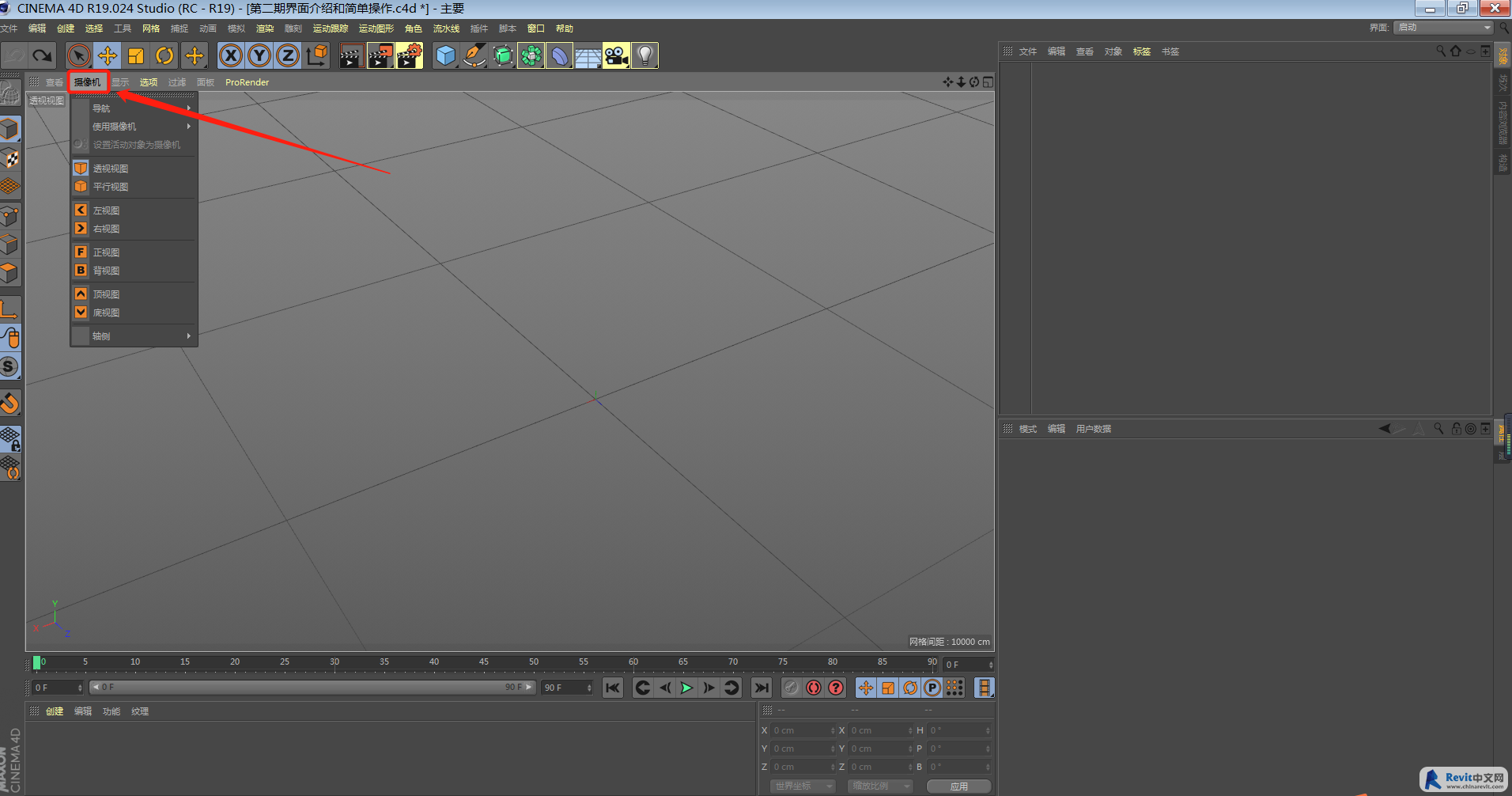The width and height of the screenshot is (1512, 796).
Task: Click the viewport maximize toggle icon
Action: click(x=988, y=82)
